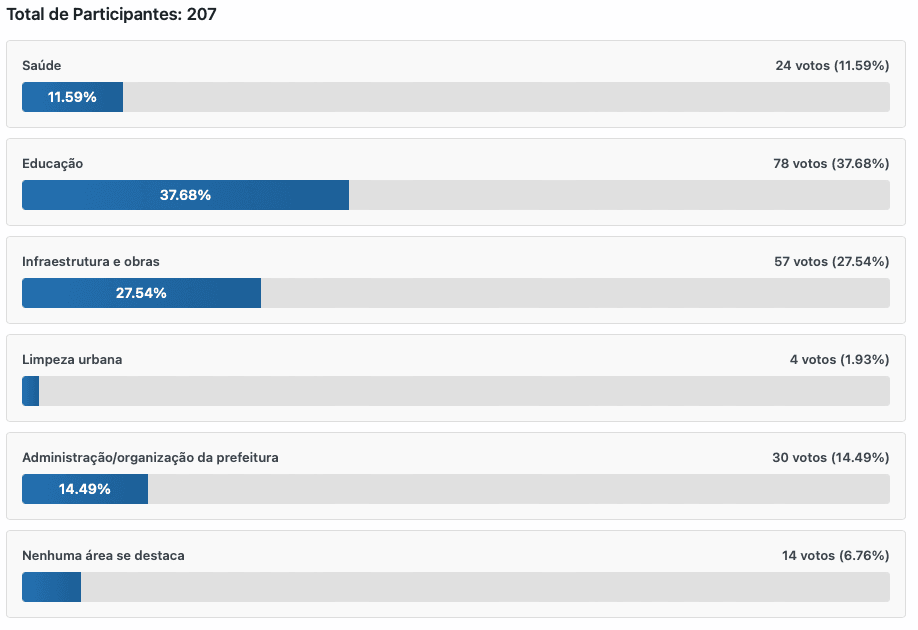
Task: Select the Educação option label
Action: [x=53, y=163]
